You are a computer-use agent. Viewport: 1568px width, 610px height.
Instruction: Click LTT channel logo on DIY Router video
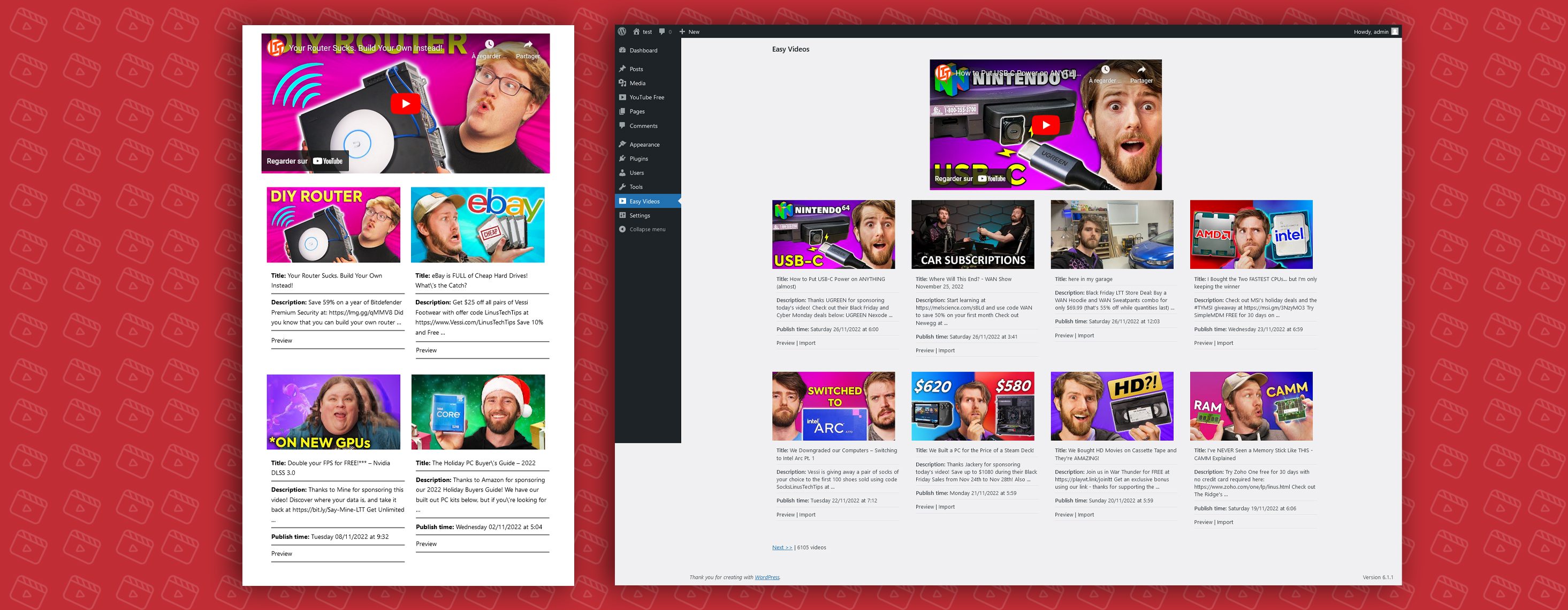click(276, 48)
